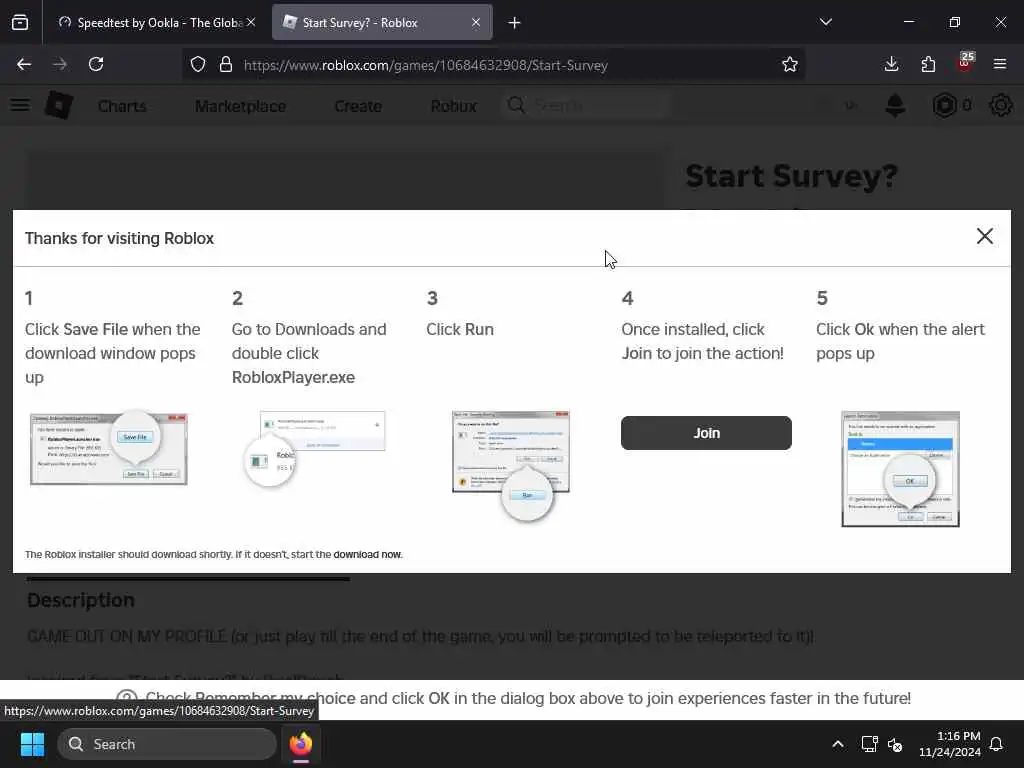Close the Speedtest by Ookla tab
Image resolution: width=1024 pixels, height=768 pixels.
(251, 22)
